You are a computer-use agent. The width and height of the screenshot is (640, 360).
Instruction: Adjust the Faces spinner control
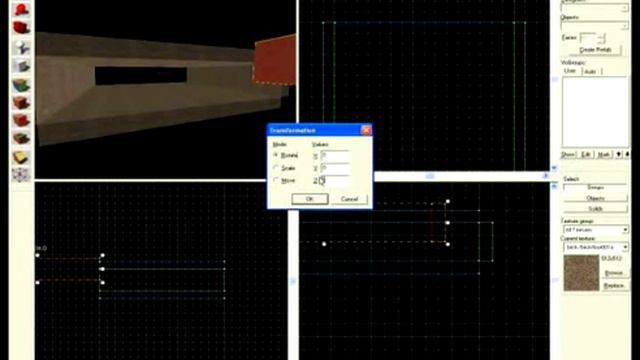(601, 38)
